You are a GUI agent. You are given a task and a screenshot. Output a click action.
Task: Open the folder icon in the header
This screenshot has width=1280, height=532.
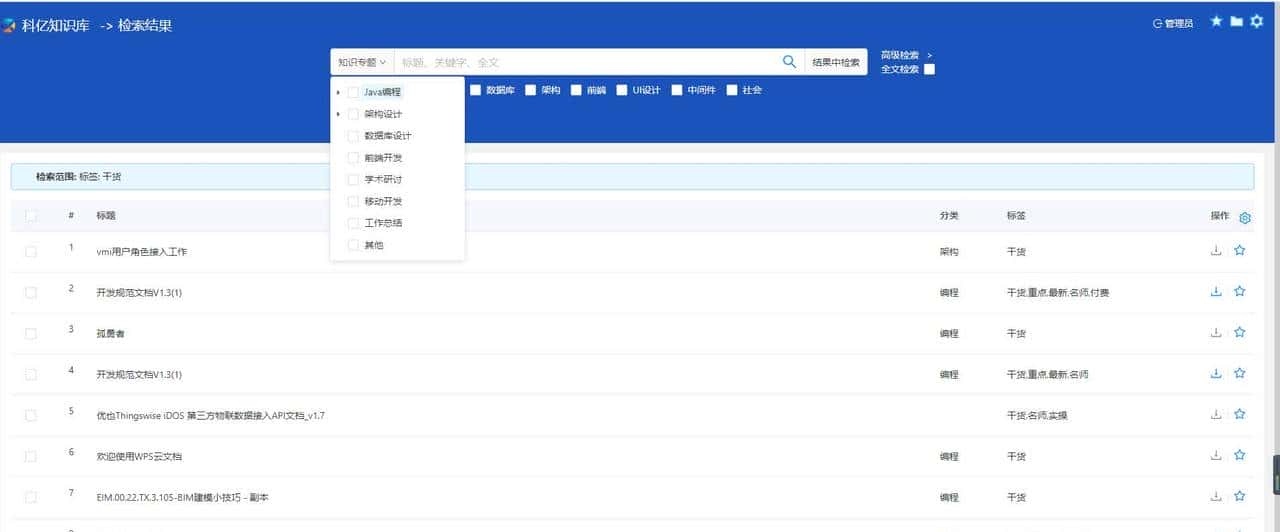tap(1236, 21)
